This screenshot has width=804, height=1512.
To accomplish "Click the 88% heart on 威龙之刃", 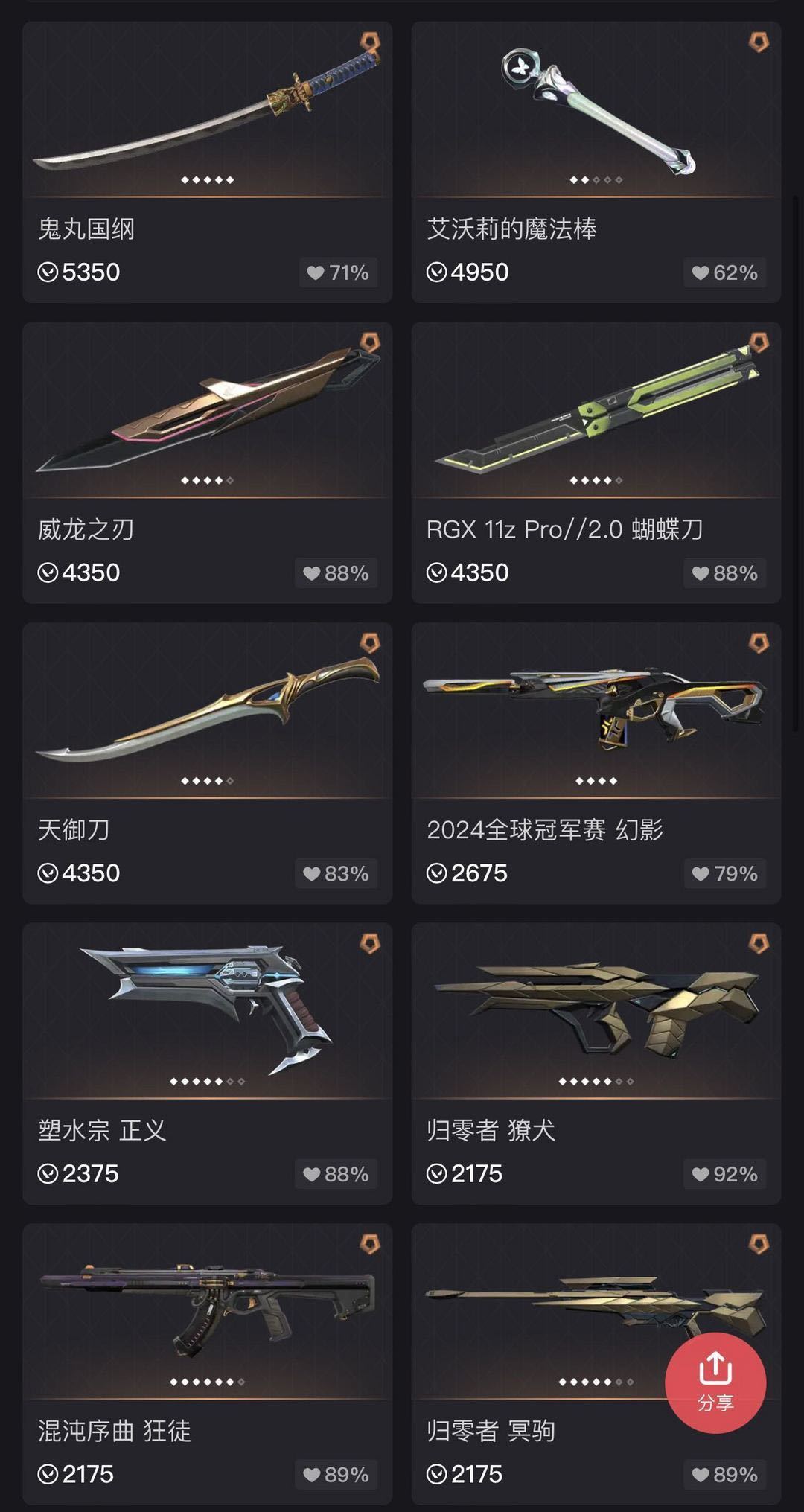I will tap(336, 573).
